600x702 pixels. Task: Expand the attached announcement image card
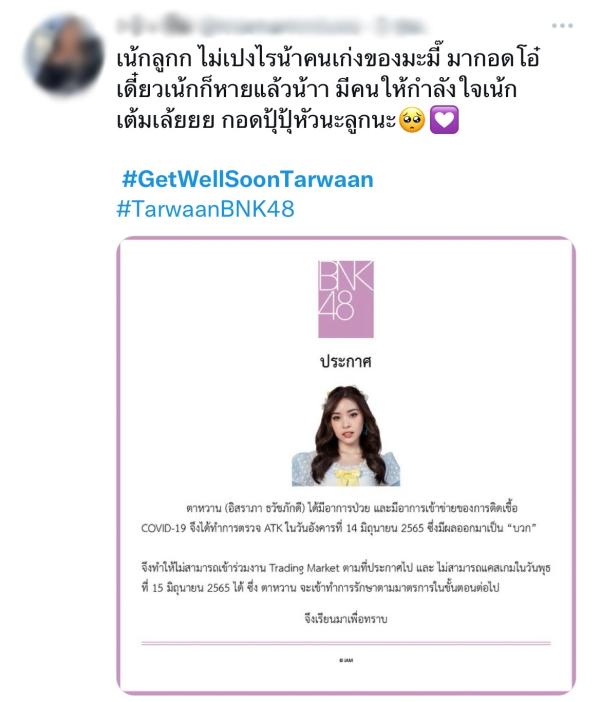tap(346, 466)
